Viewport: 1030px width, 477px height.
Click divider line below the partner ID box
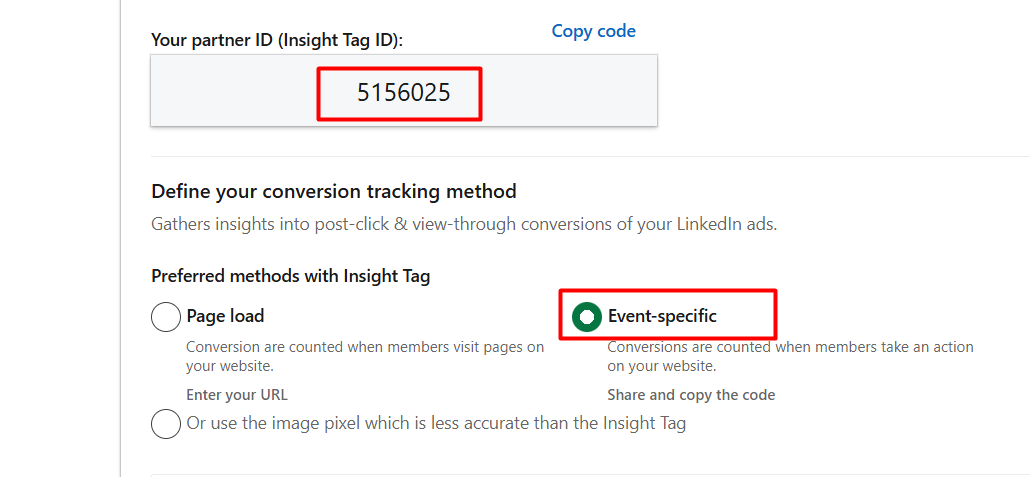click(x=590, y=157)
